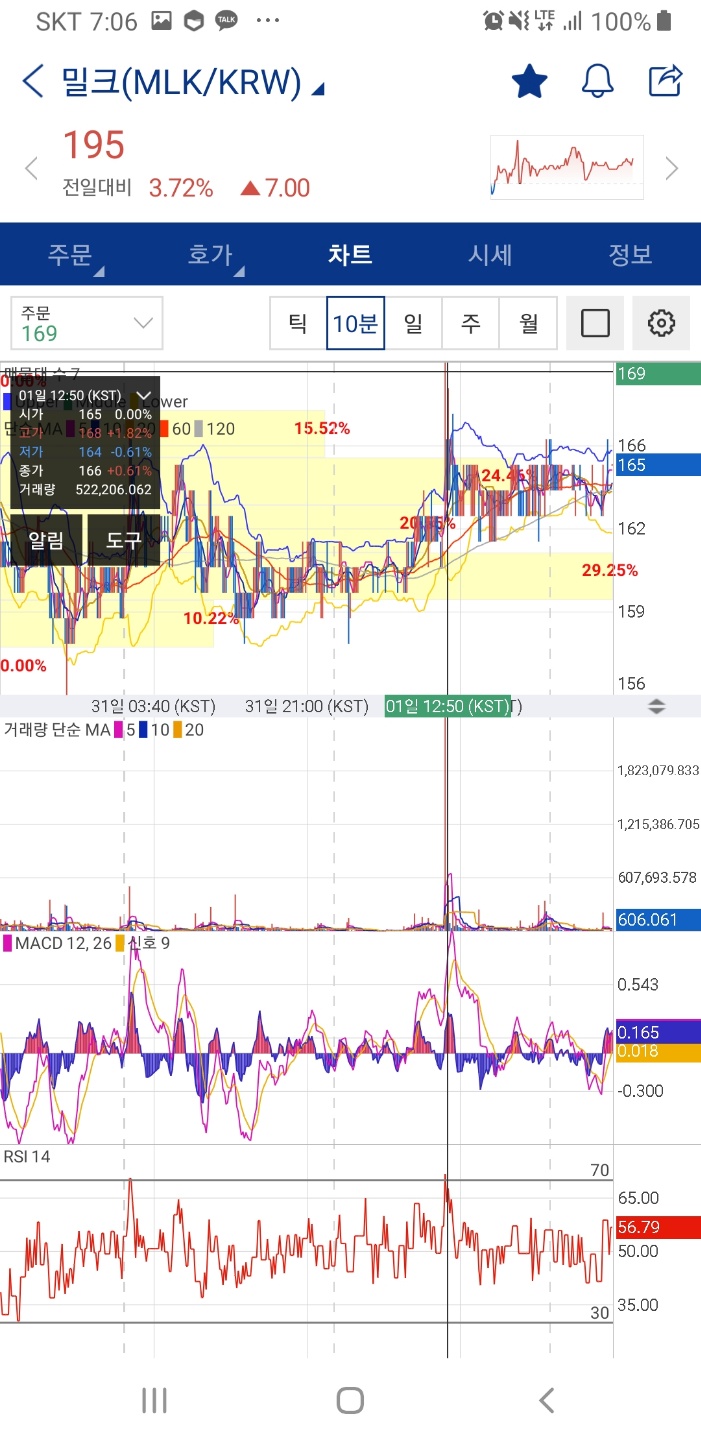
Task: Select the 차트 tab
Action: coord(350,254)
